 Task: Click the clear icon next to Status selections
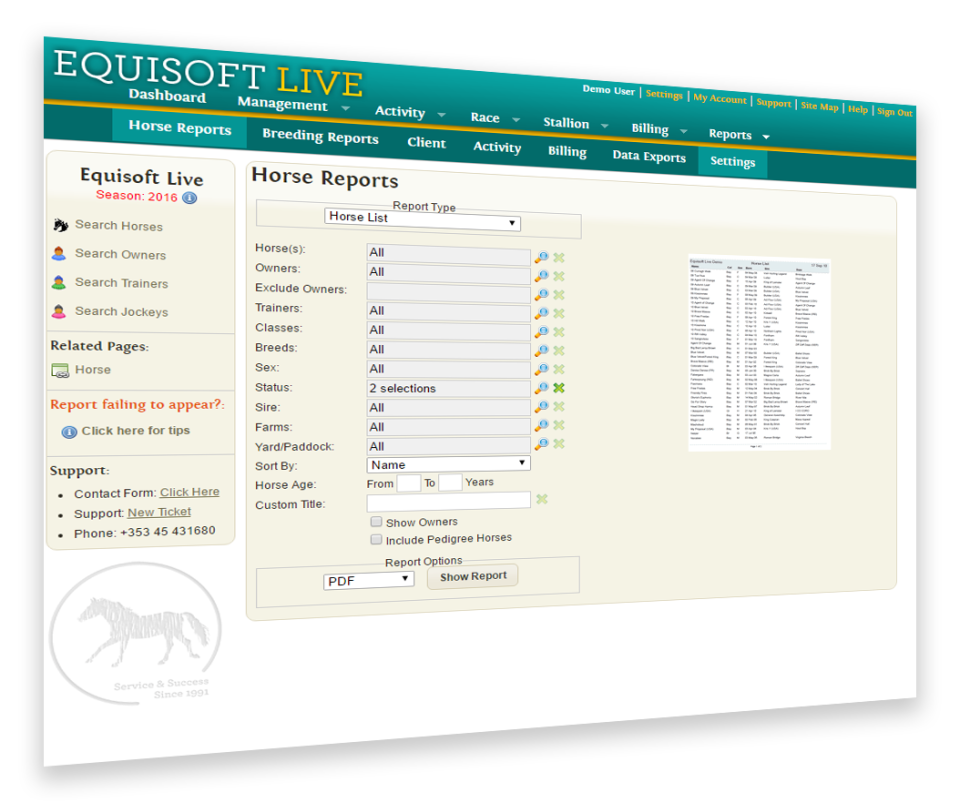pyautogui.click(x=558, y=388)
